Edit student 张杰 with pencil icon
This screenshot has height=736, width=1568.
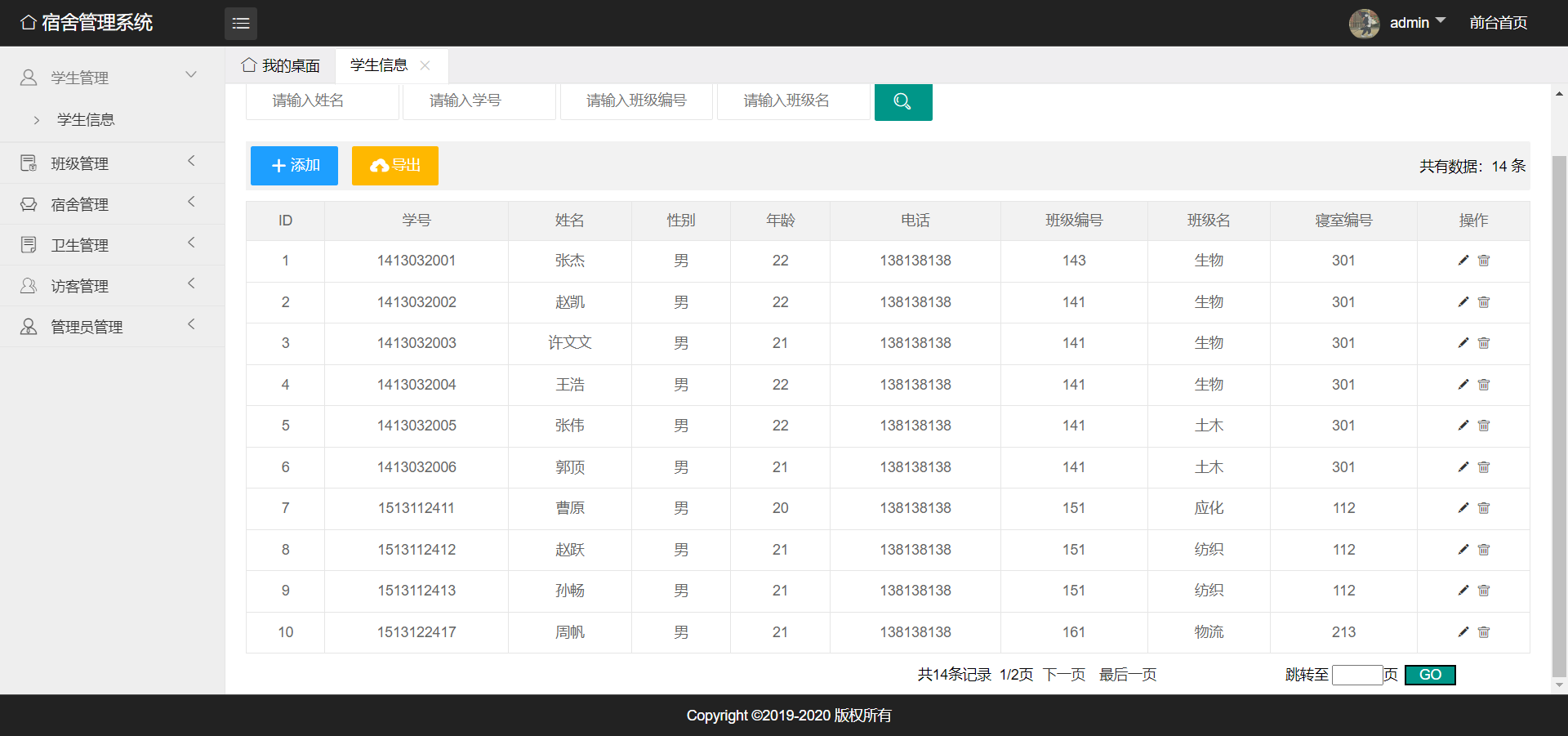point(1463,261)
